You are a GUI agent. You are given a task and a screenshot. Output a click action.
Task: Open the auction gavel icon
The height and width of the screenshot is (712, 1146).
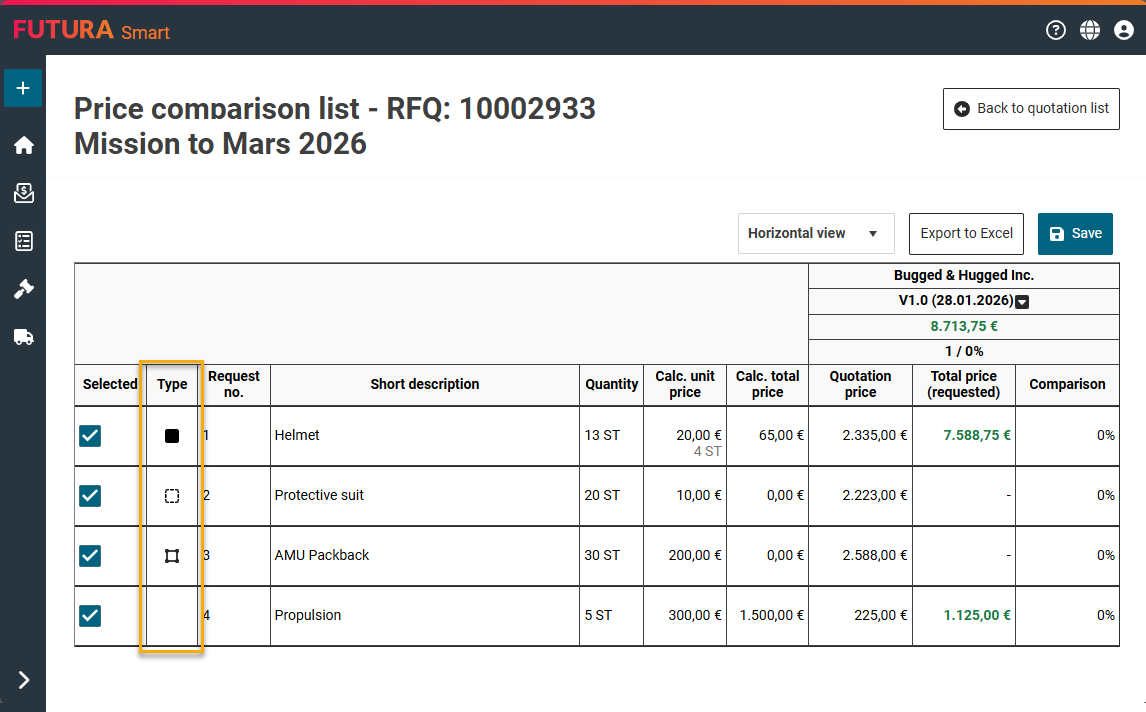[x=23, y=289]
